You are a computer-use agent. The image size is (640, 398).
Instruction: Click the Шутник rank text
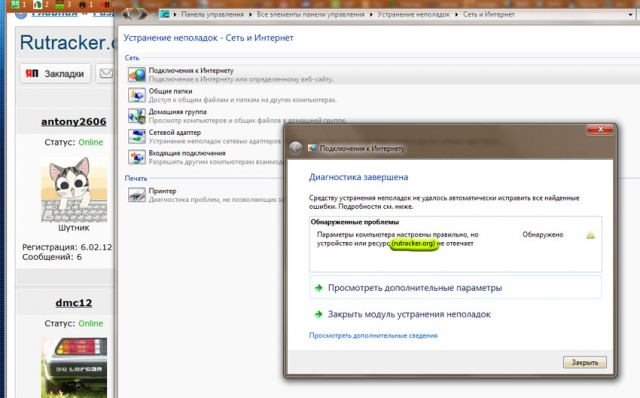click(74, 228)
